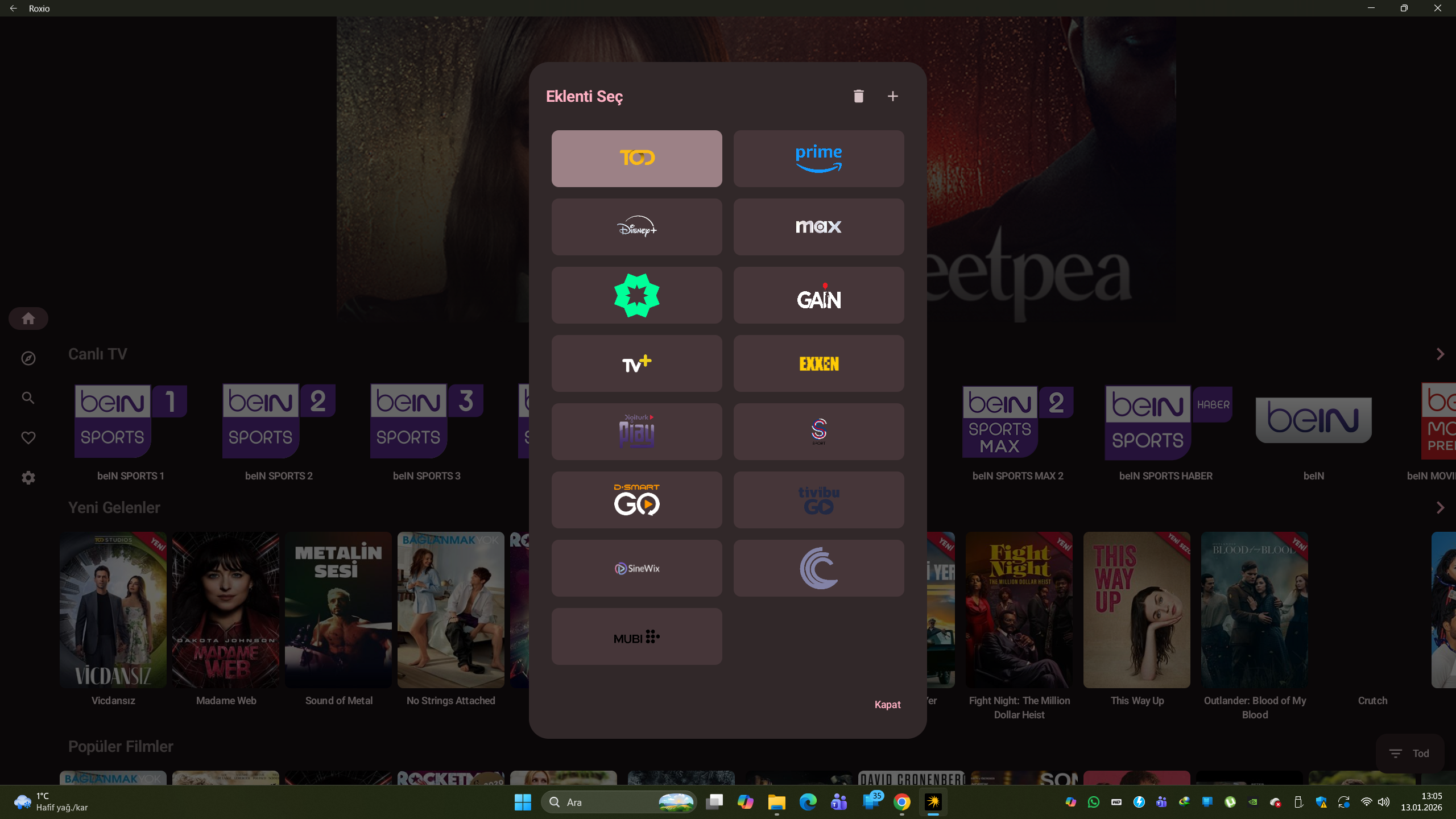Open the beIN SPORTS 3 channel

[x=427, y=421]
